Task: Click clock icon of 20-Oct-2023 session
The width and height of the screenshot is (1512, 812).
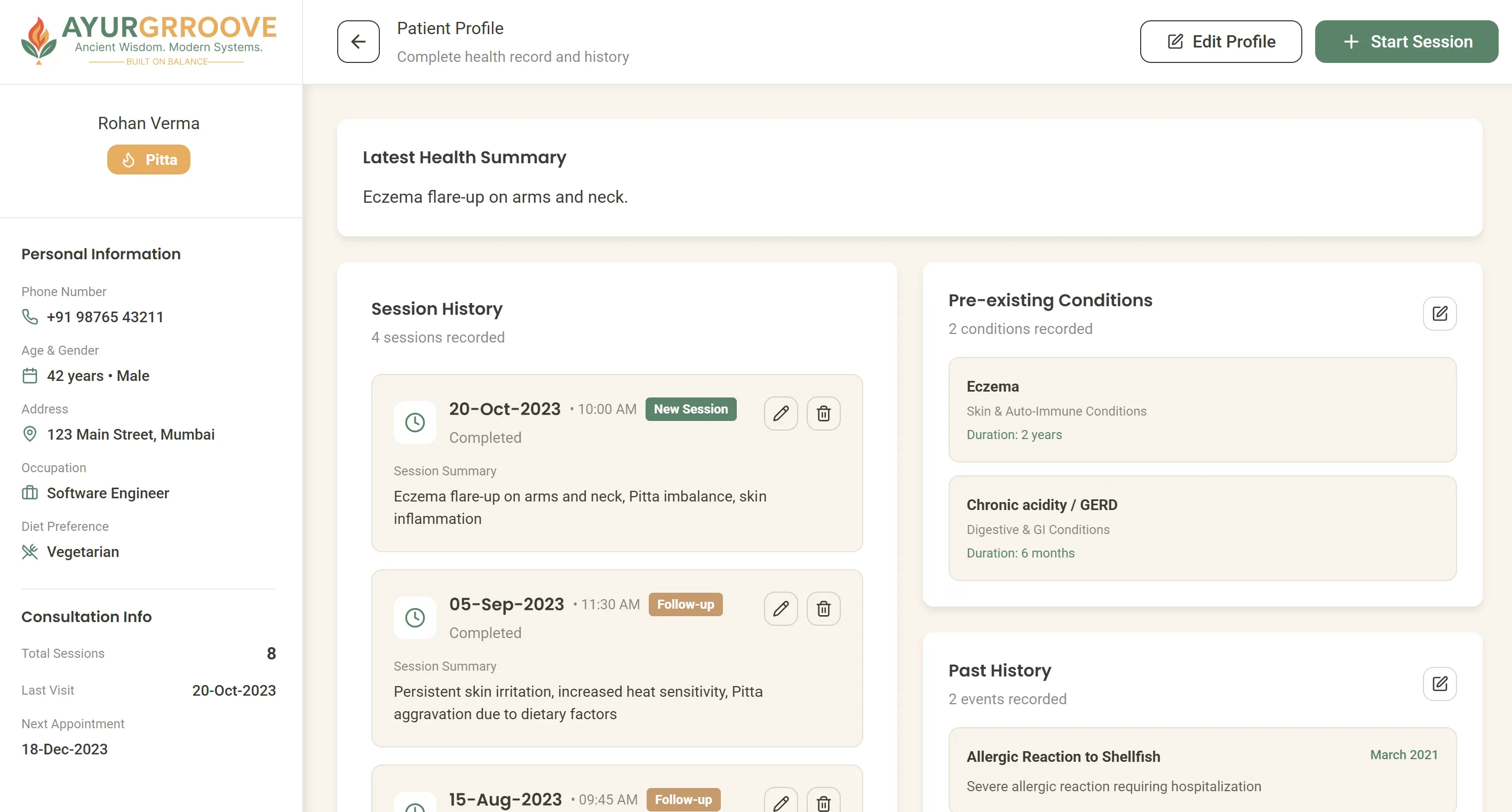Action: [x=415, y=422]
